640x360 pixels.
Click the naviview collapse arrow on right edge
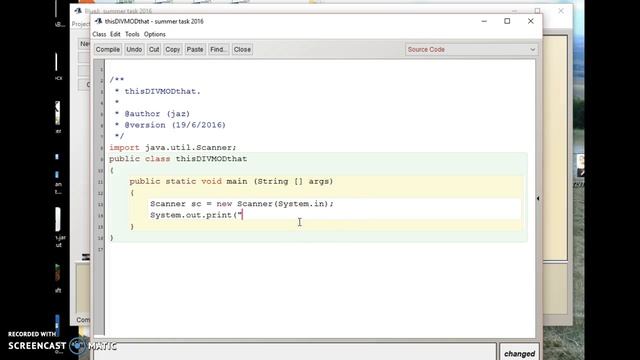(538, 198)
